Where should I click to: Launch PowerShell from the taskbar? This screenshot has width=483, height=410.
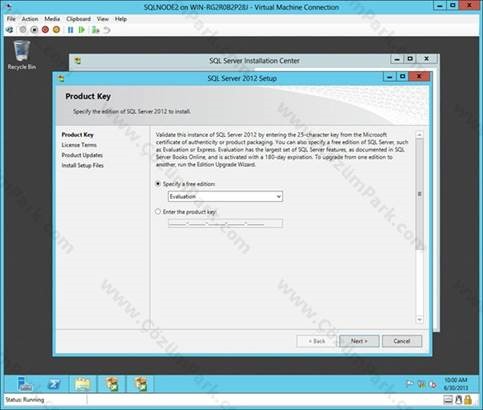[54, 384]
